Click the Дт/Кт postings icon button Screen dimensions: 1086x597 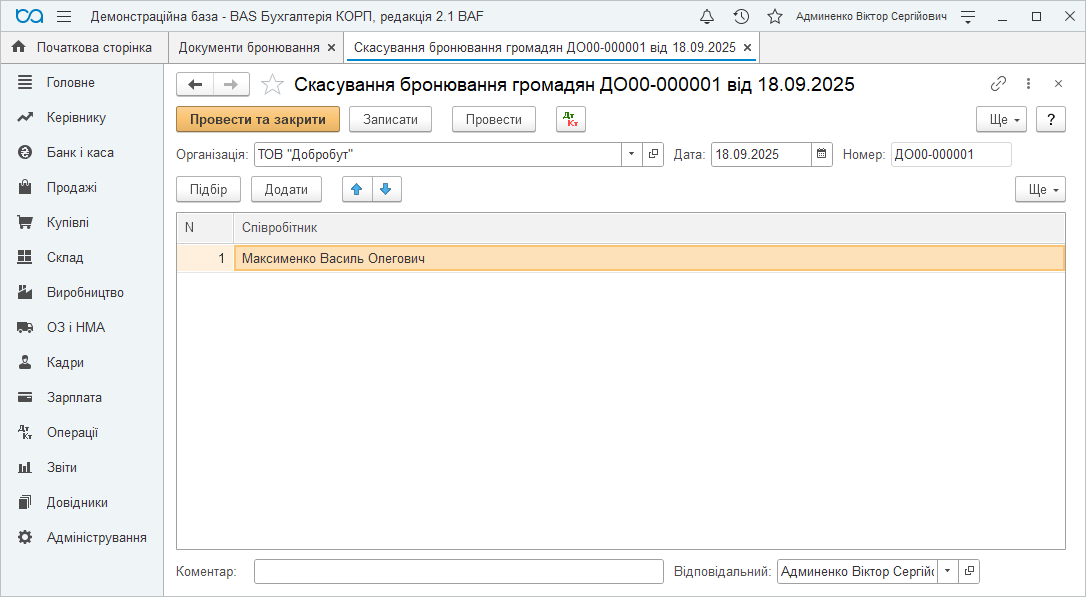coord(570,119)
